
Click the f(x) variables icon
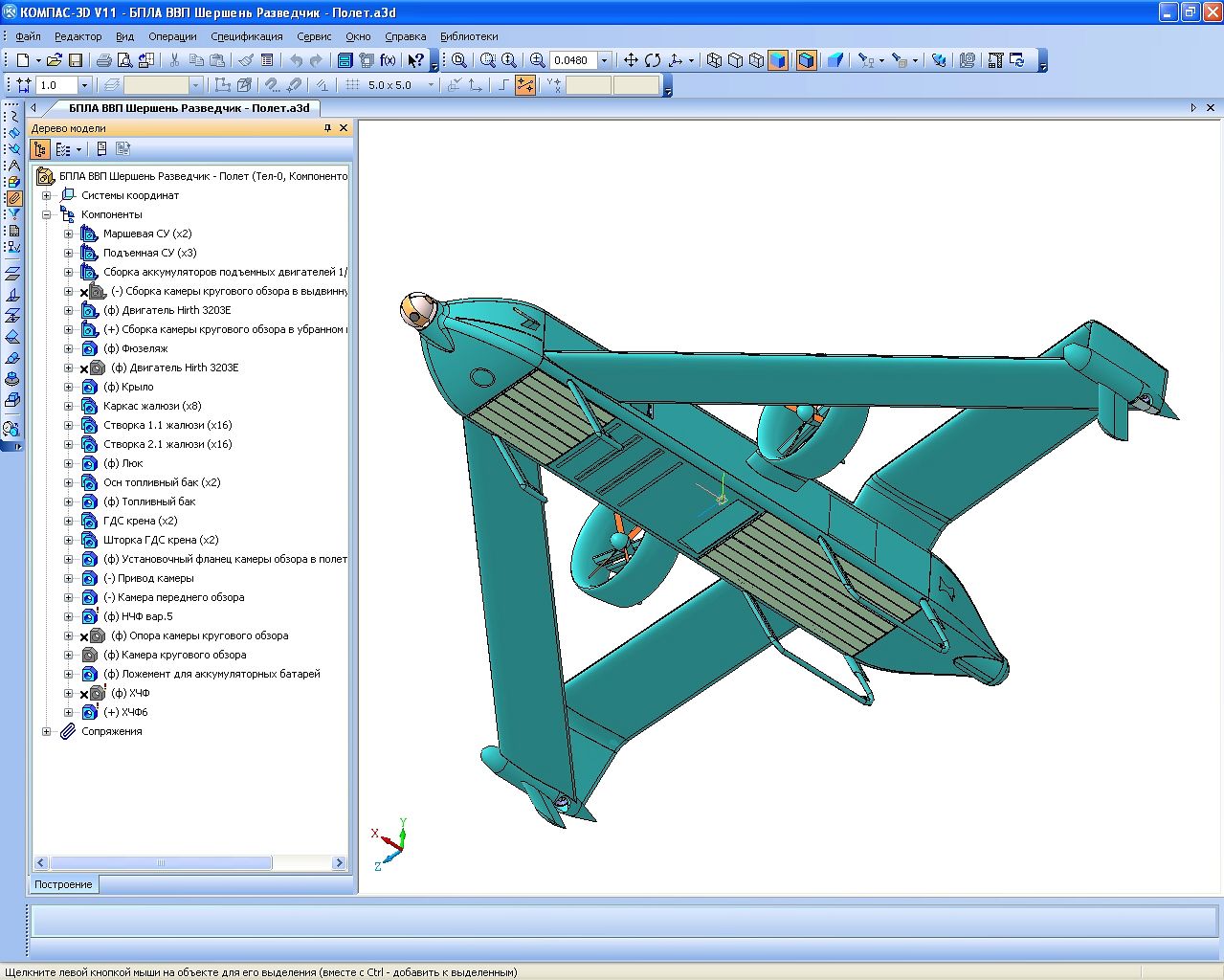388,60
